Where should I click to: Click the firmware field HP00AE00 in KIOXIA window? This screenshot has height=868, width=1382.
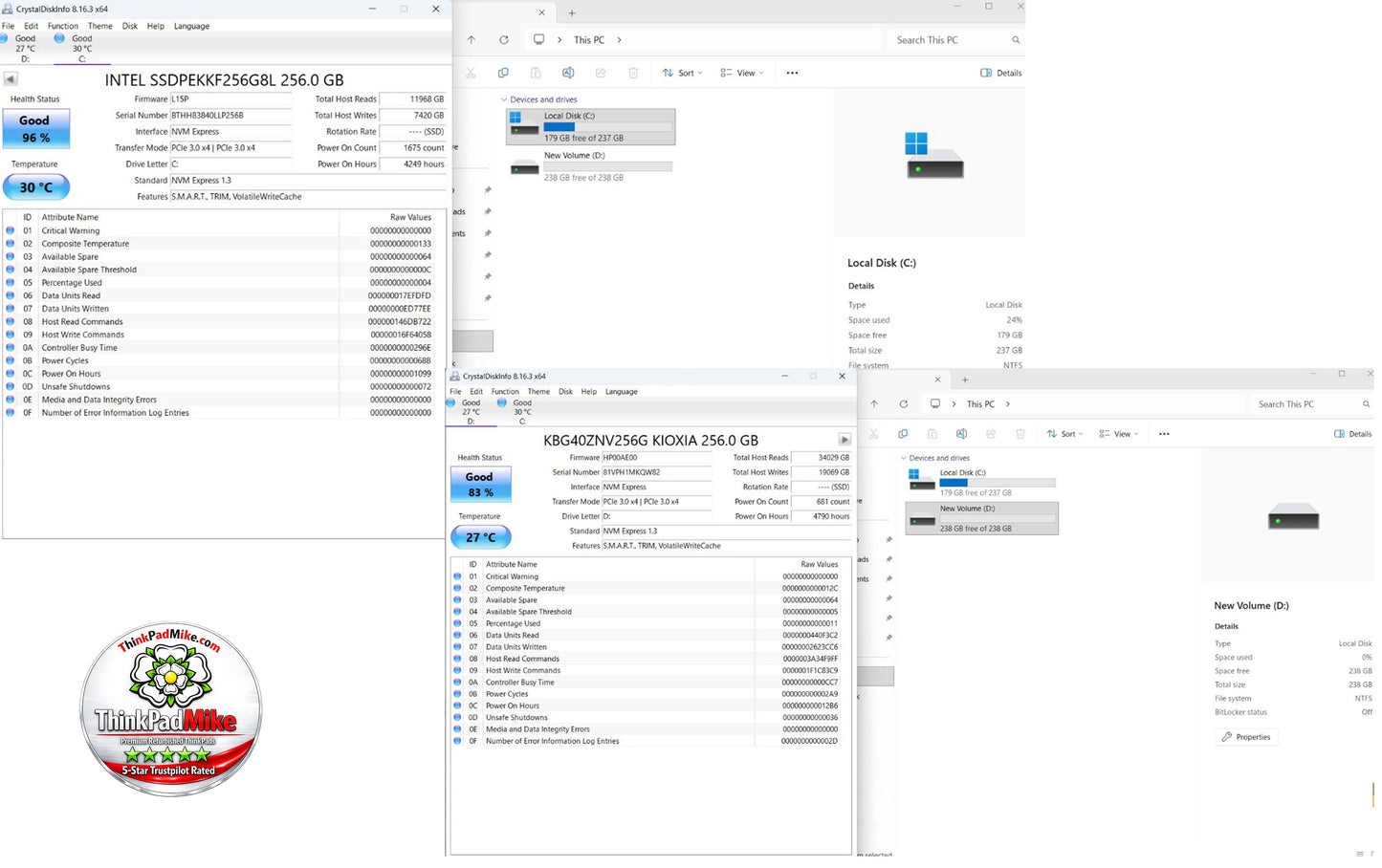click(656, 458)
